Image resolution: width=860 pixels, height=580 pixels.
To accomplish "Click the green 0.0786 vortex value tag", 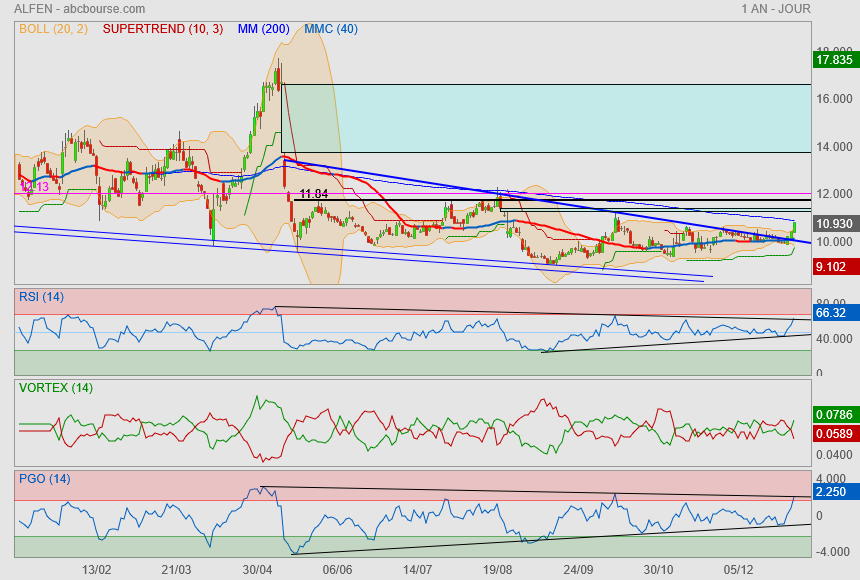I will tap(834, 413).
